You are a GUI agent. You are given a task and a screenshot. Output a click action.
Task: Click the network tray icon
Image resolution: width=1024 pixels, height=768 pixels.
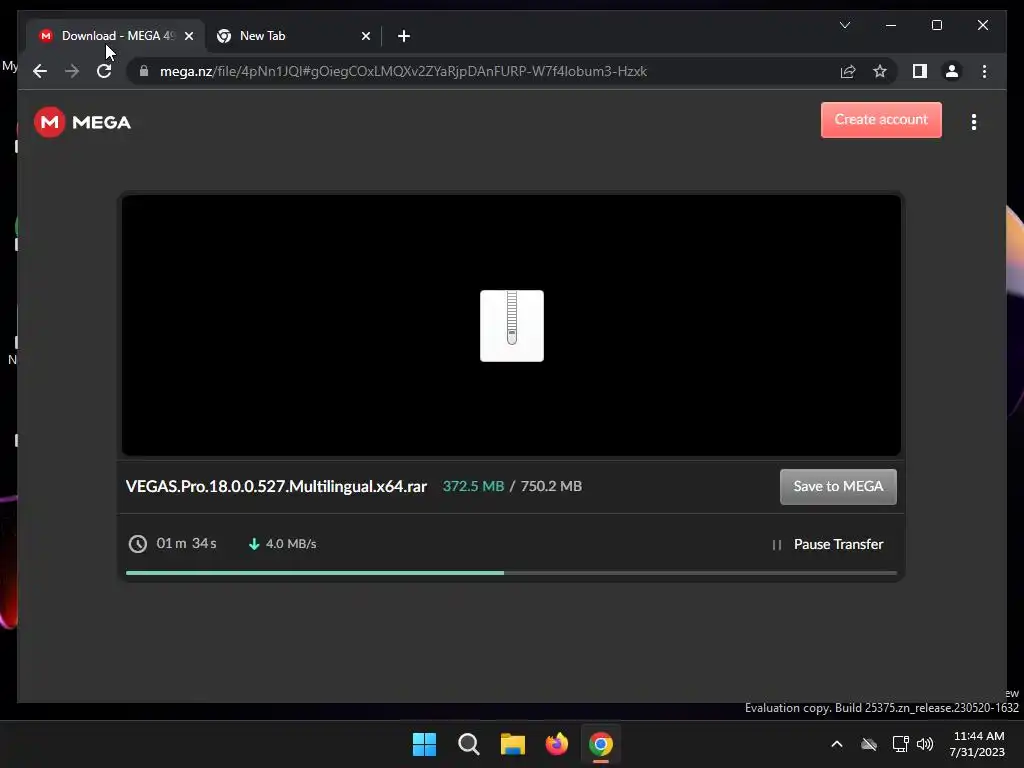coord(901,744)
